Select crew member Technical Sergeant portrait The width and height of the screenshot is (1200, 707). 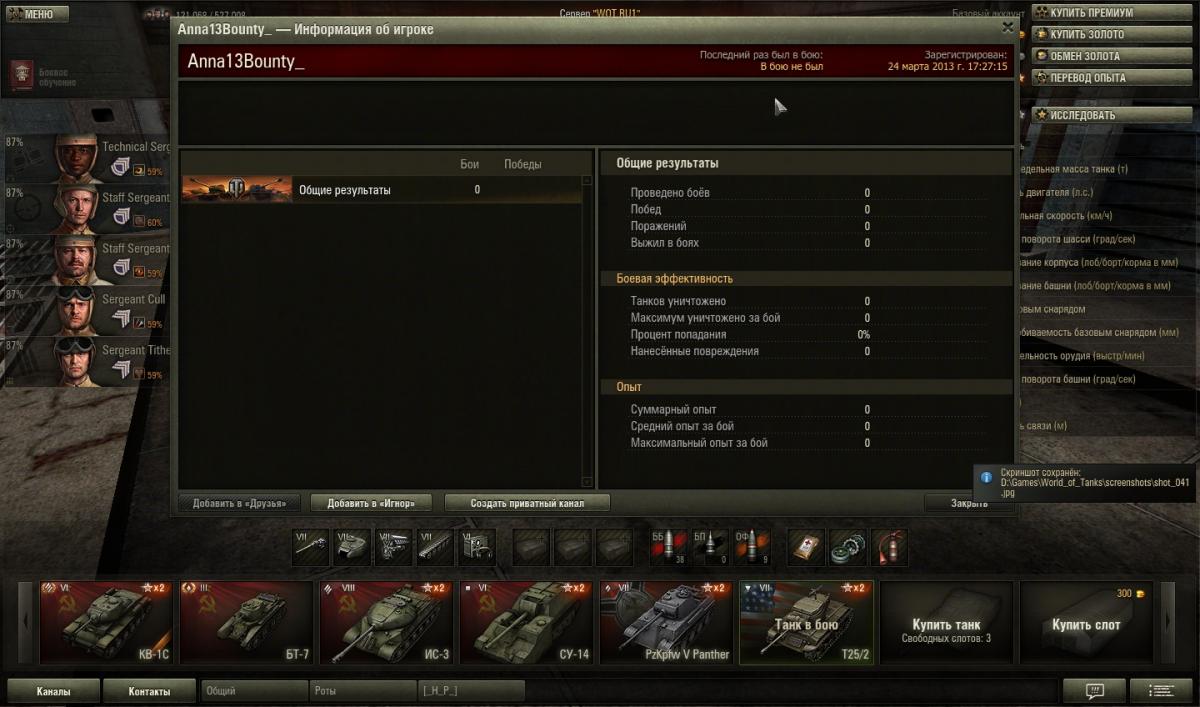click(x=76, y=157)
